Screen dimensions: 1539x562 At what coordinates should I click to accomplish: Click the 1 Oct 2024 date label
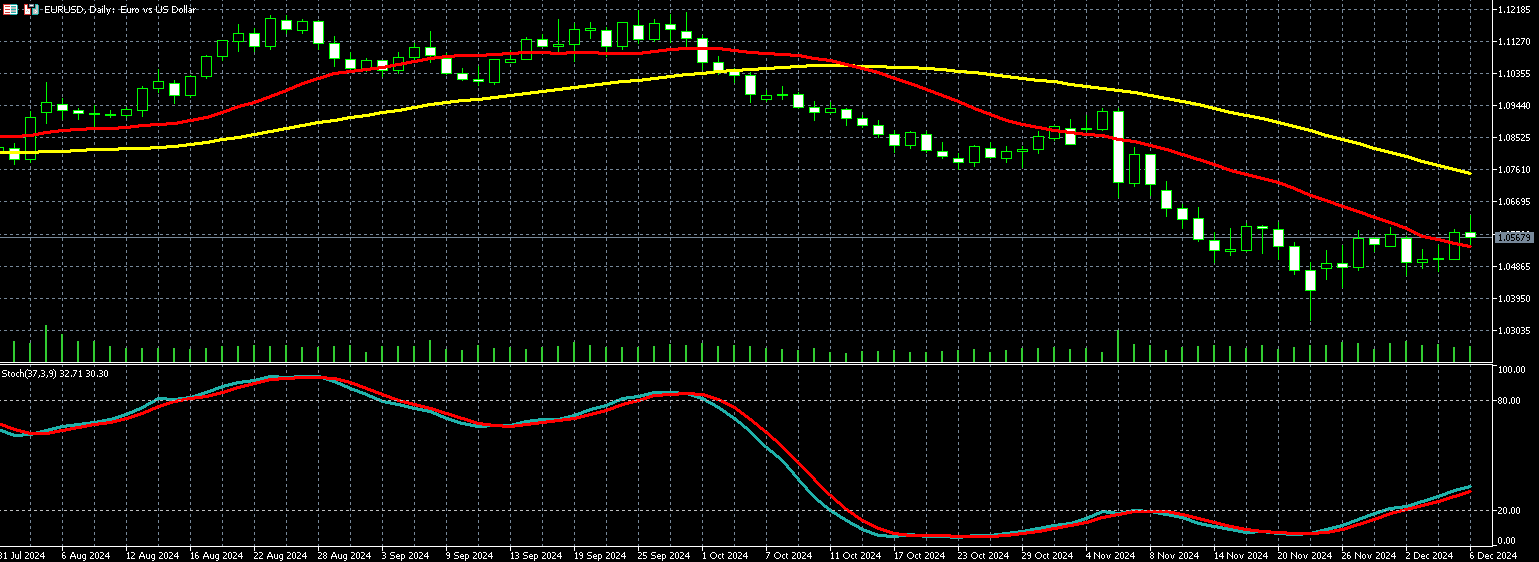coord(724,554)
